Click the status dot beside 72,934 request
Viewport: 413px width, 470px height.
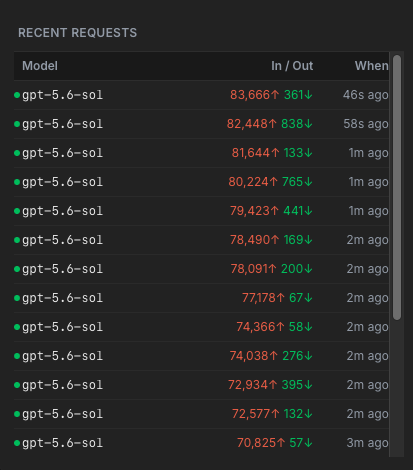click(17, 385)
